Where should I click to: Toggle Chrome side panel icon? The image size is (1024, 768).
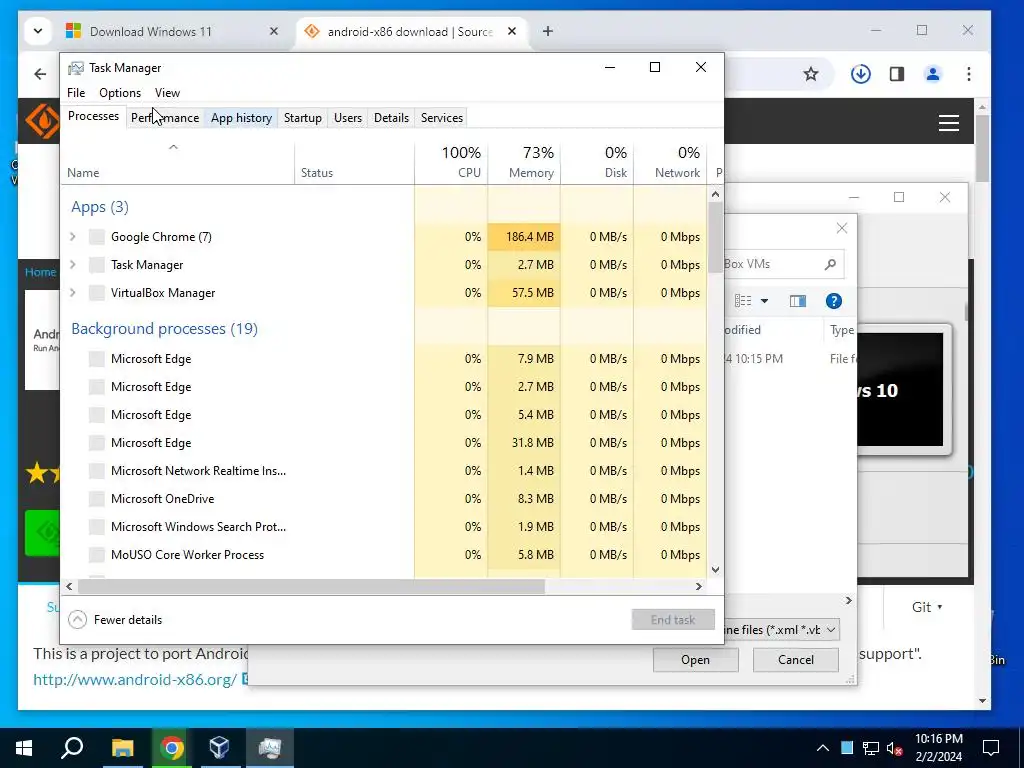(897, 74)
